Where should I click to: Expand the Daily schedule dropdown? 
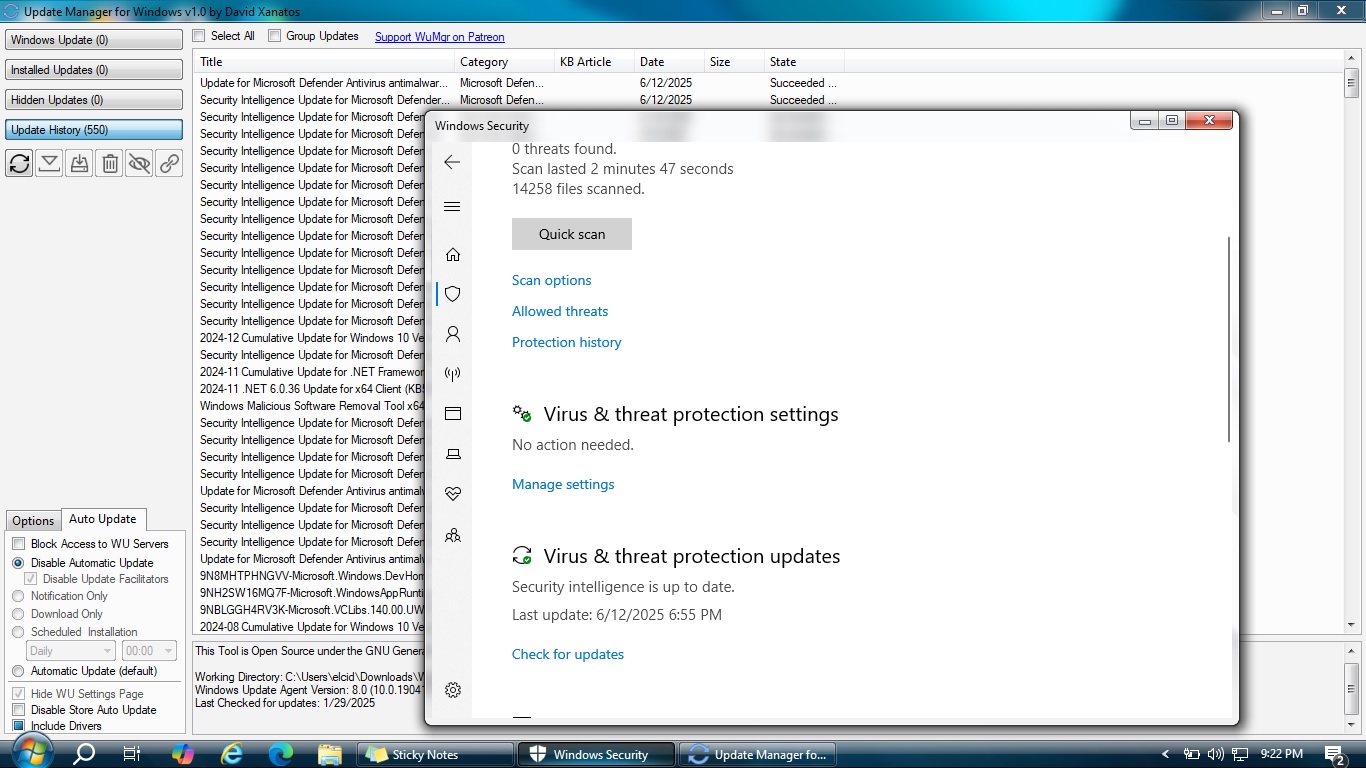72,651
